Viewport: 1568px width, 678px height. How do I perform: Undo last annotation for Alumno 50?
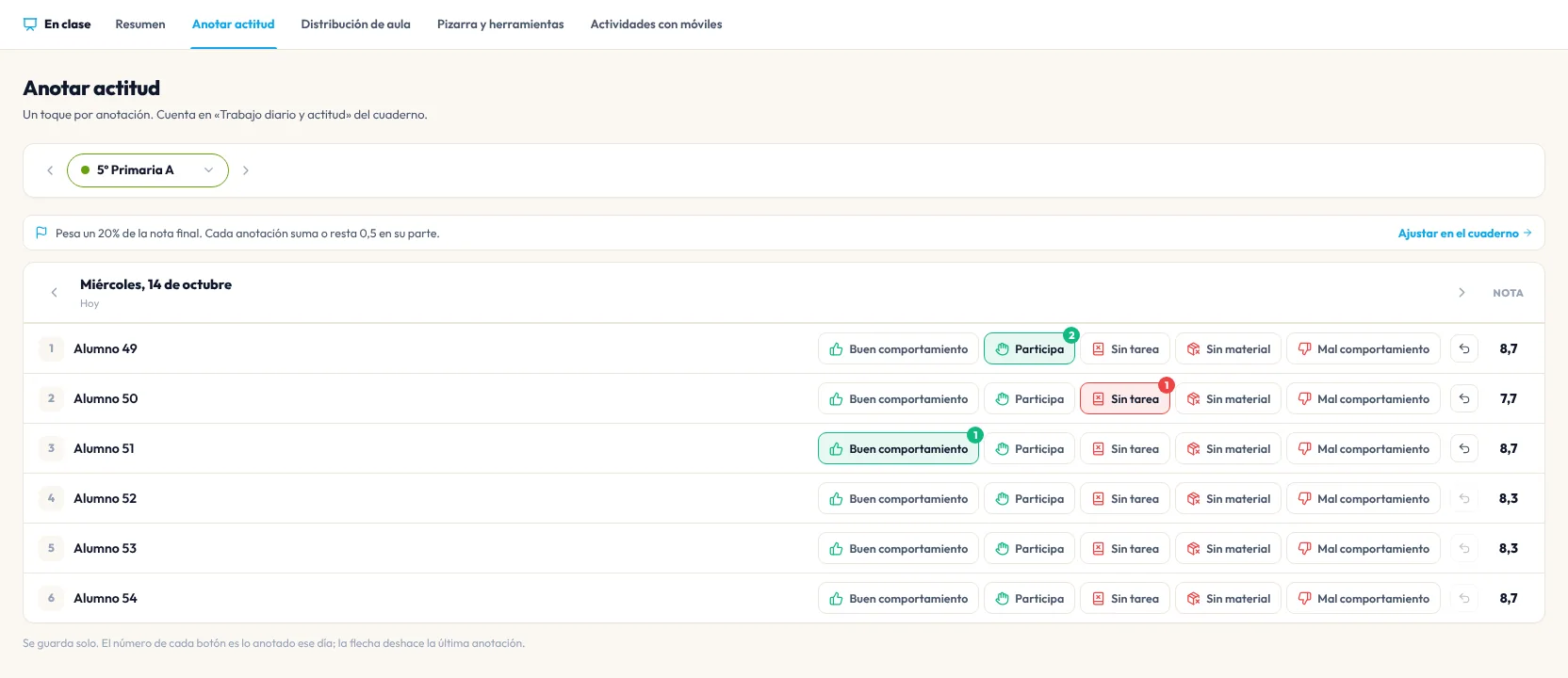click(x=1464, y=398)
